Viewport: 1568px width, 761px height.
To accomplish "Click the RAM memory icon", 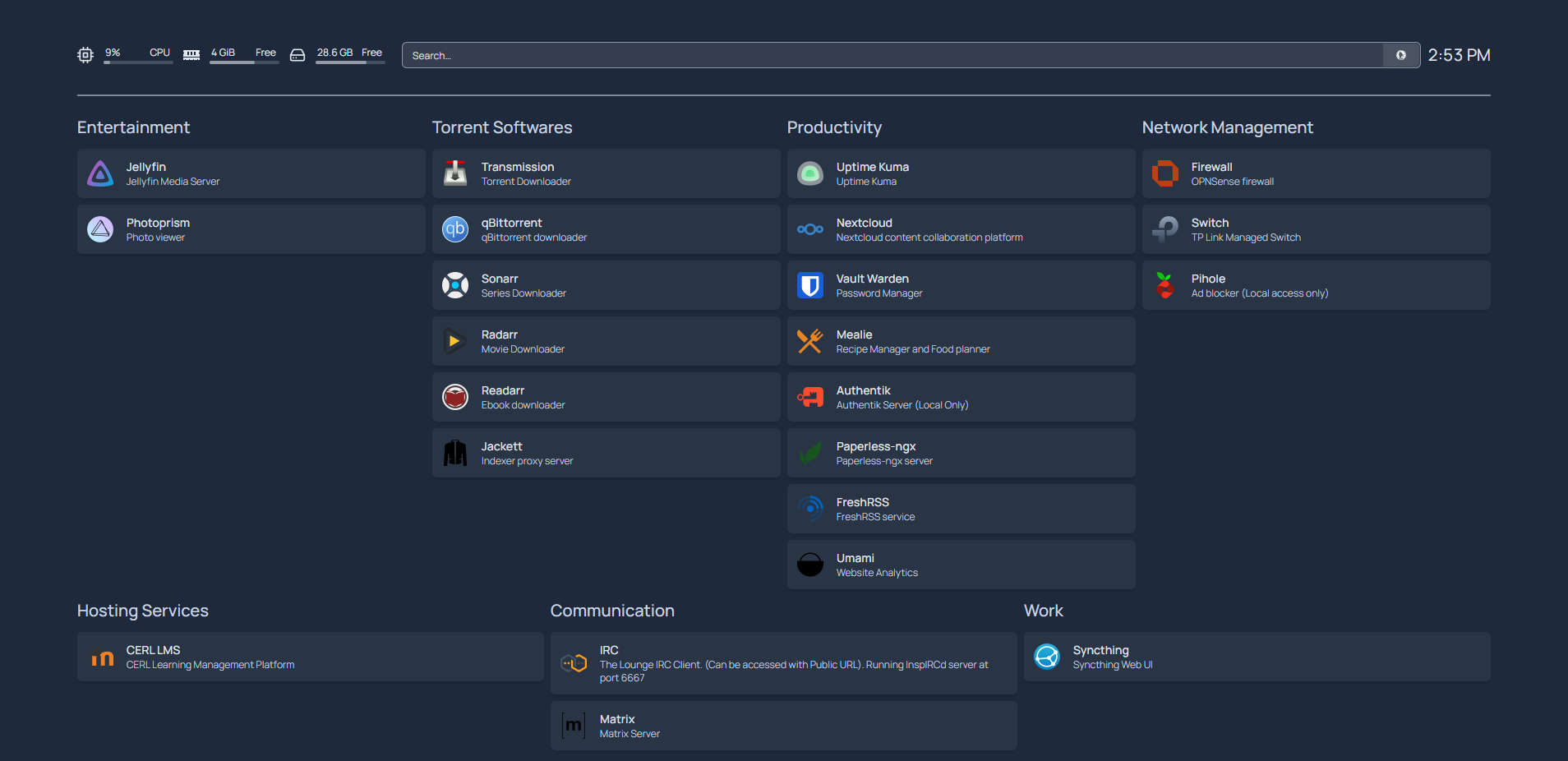I will 191,55.
